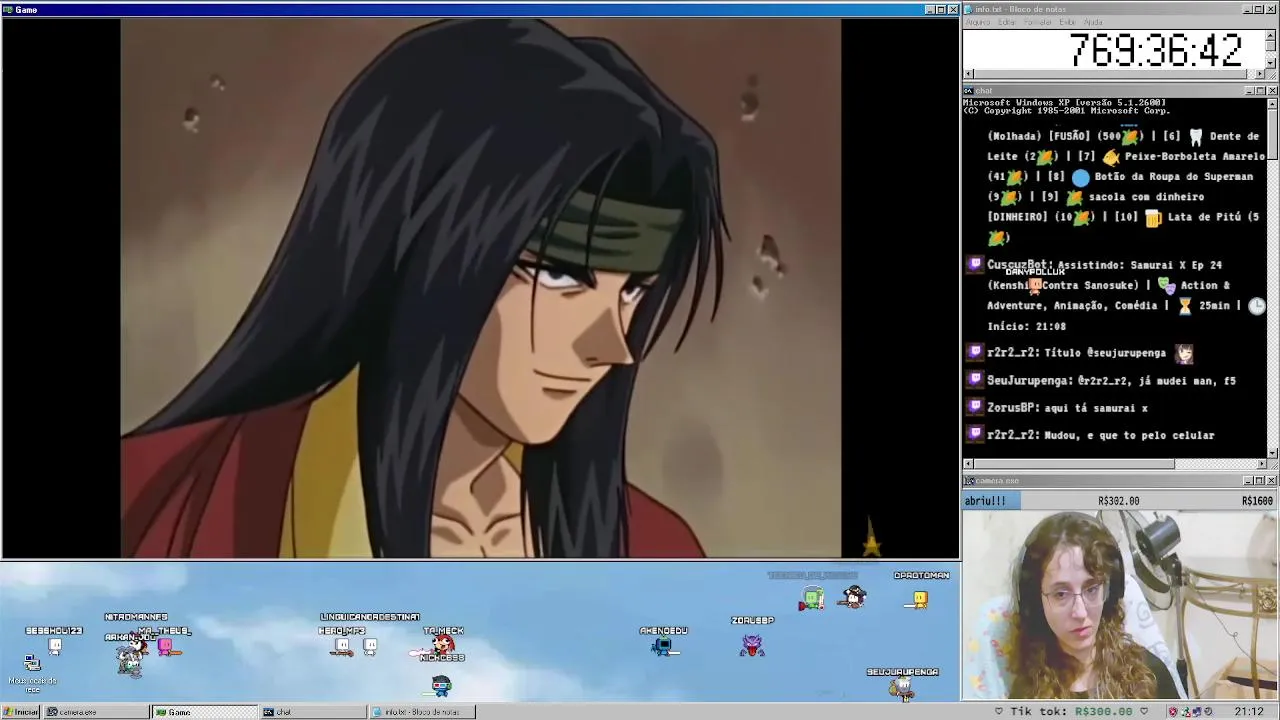Open the Editar menu in Bloco de notas

pyautogui.click(x=1007, y=22)
